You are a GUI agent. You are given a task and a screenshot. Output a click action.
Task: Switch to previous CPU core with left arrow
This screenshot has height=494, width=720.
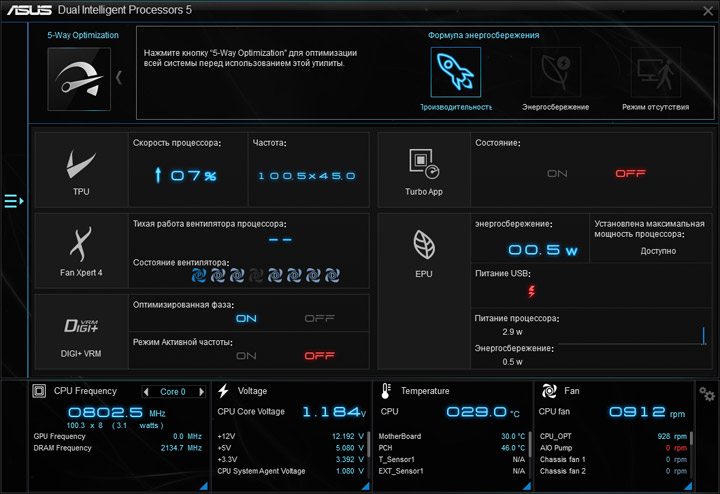pyautogui.click(x=146, y=392)
